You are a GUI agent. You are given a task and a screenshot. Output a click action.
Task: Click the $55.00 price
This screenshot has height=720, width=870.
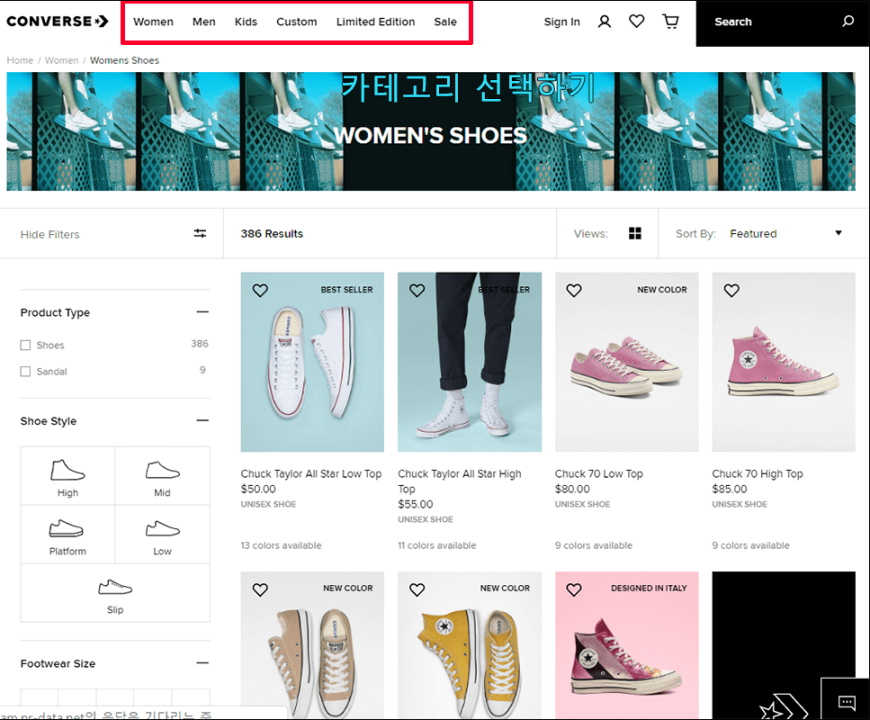click(415, 504)
